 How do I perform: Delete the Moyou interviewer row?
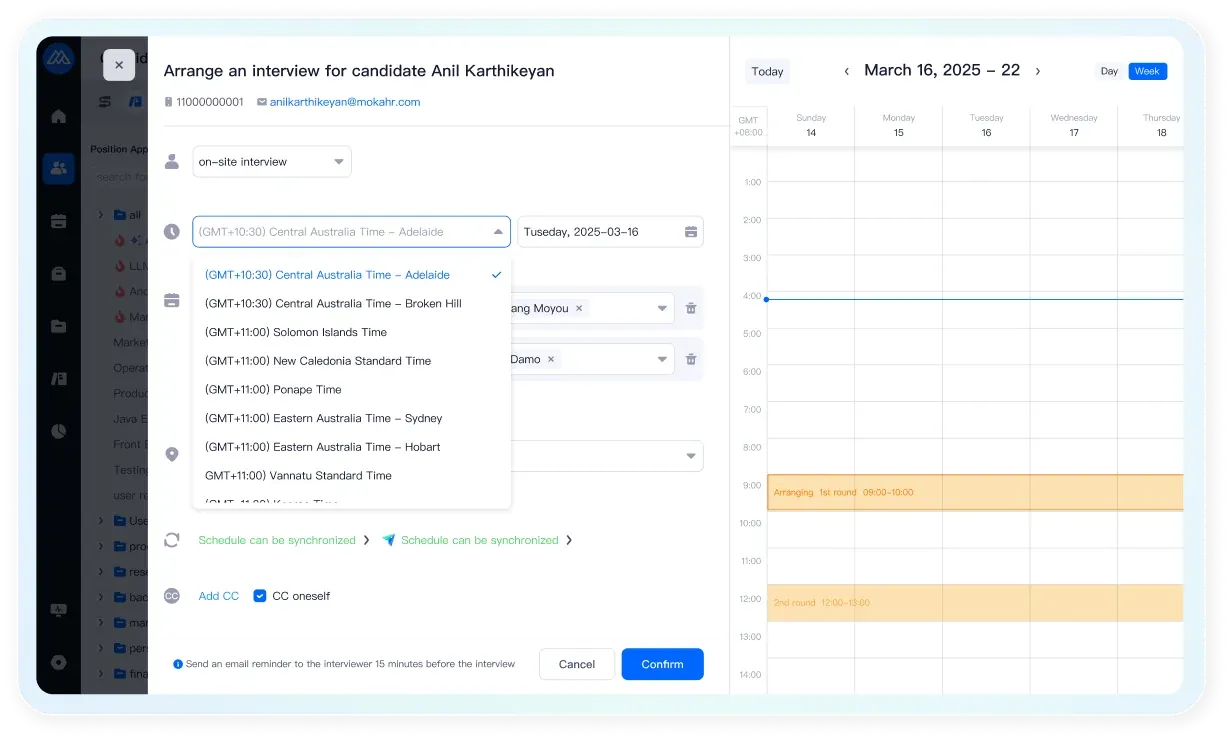[x=691, y=308]
